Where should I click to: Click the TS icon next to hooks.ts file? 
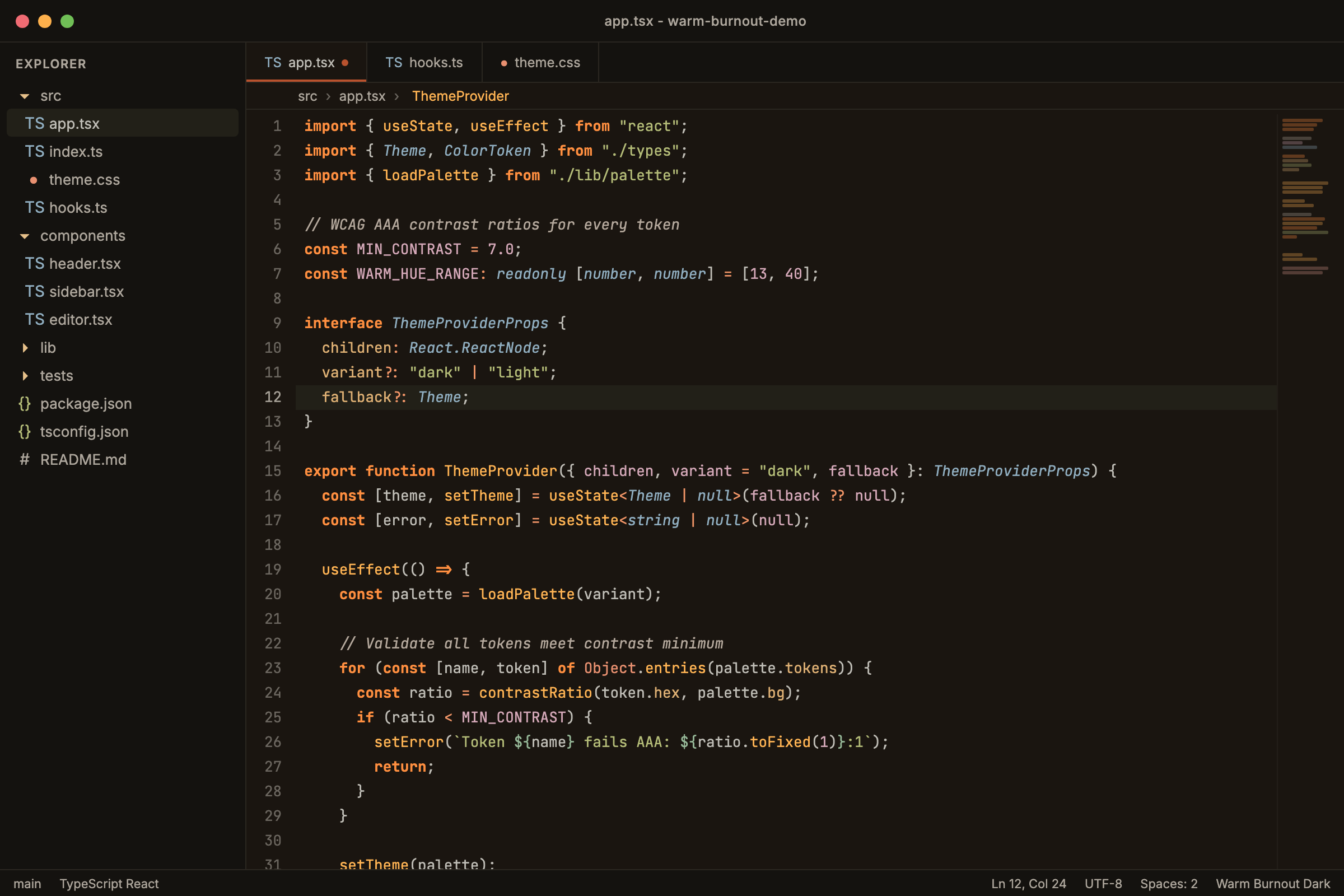tap(35, 207)
